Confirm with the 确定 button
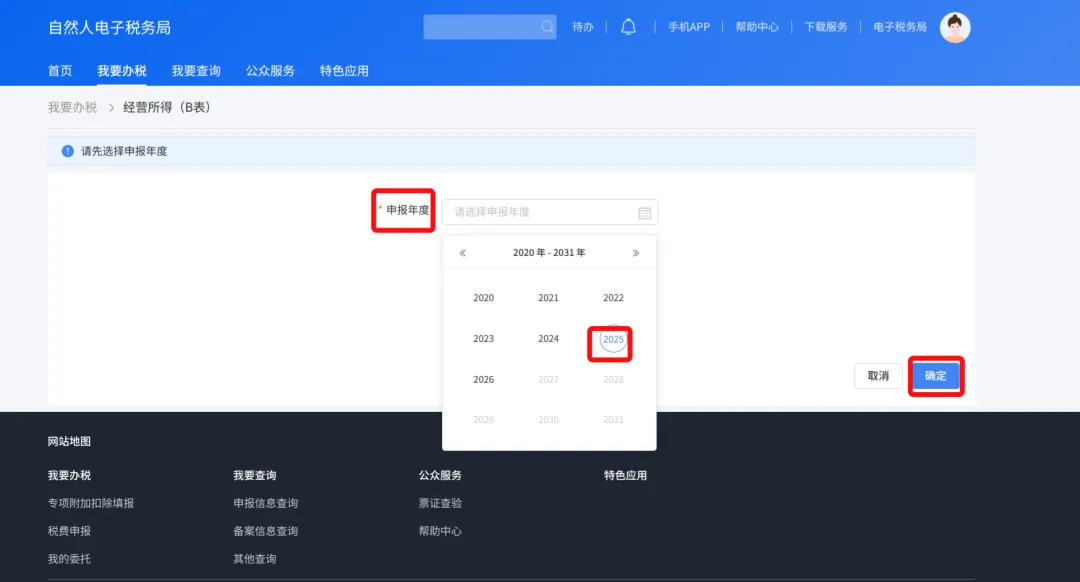This screenshot has width=1080, height=582. pos(936,375)
